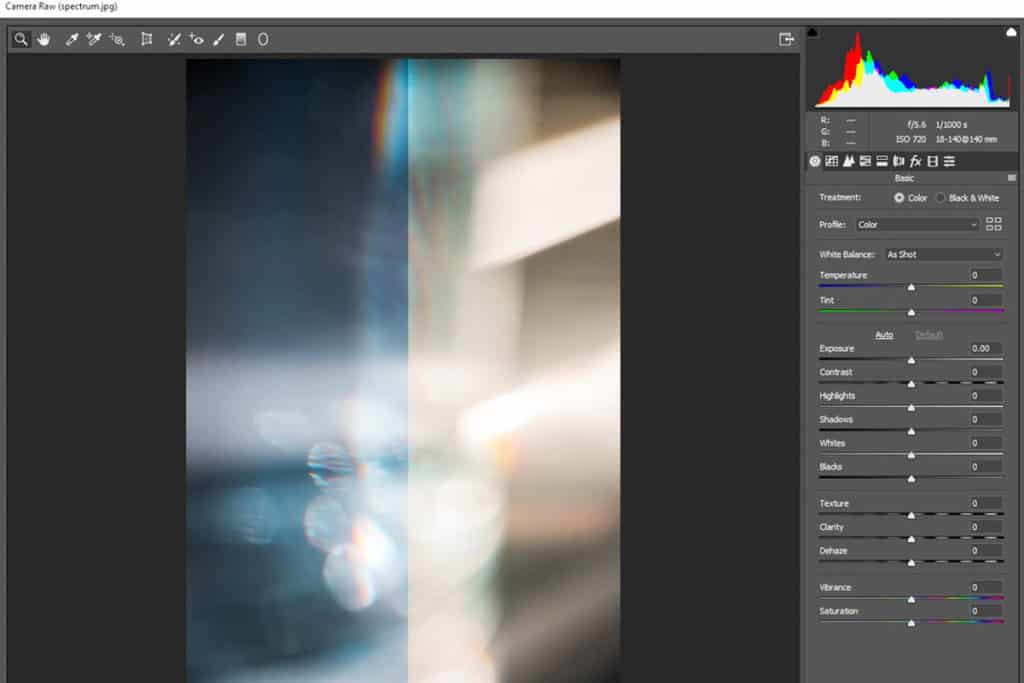
Task: Select the Adjustment Brush tool
Action: pos(219,39)
